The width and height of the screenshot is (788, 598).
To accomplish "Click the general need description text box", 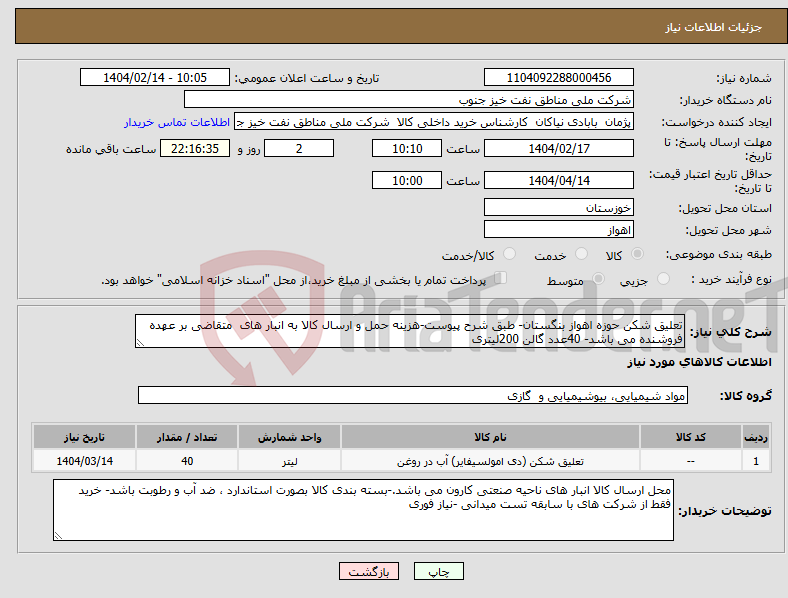I will point(410,331).
